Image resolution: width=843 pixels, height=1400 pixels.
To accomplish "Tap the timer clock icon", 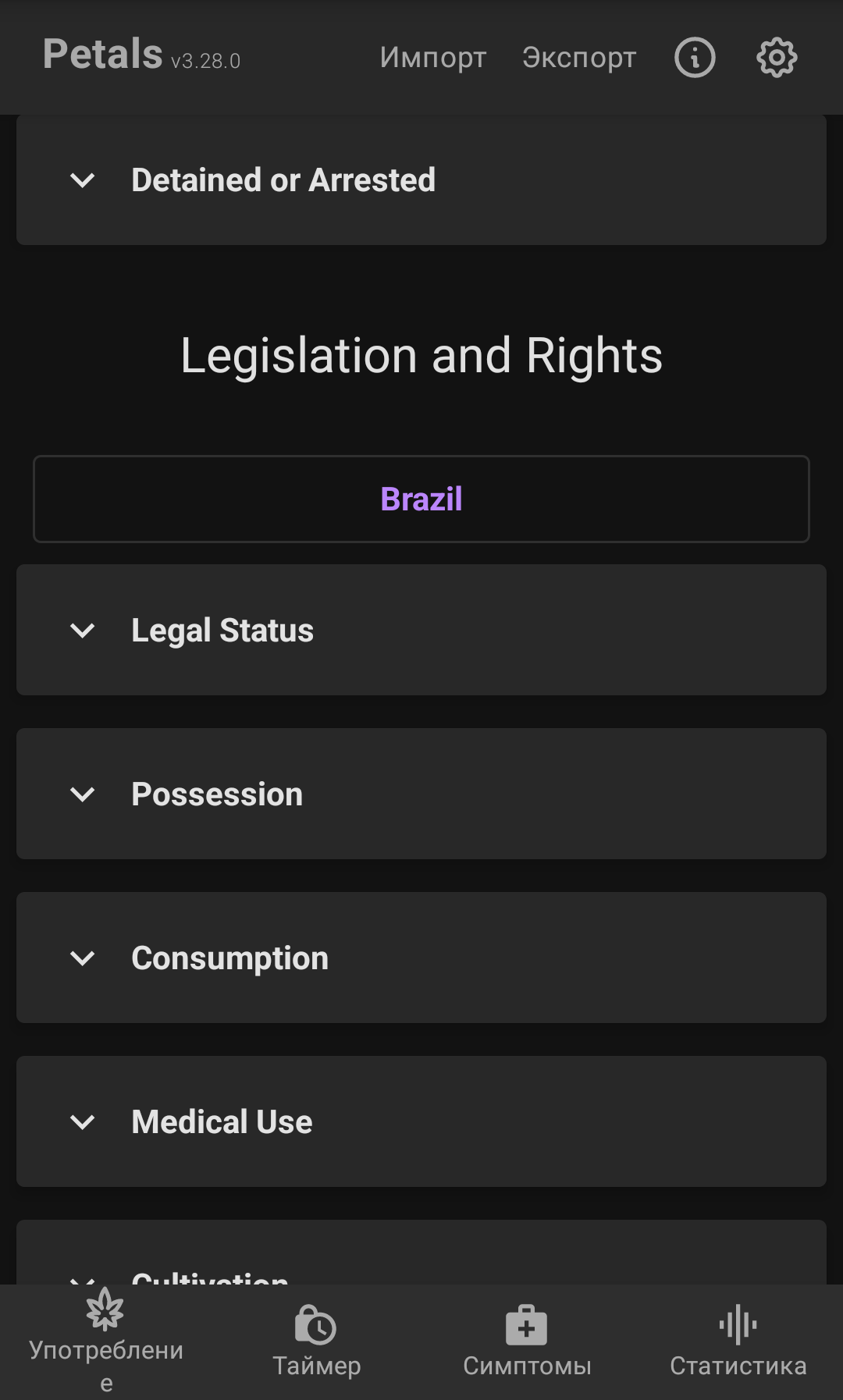I will pyautogui.click(x=316, y=1324).
